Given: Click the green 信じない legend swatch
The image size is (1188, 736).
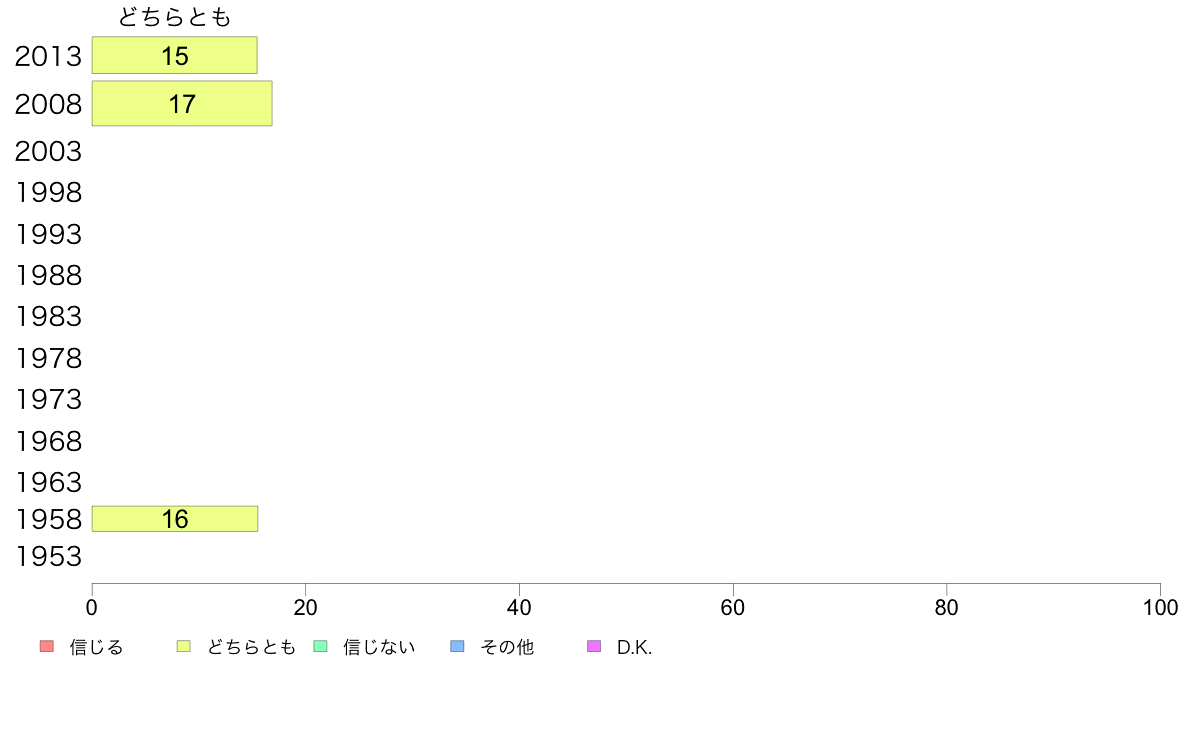Looking at the screenshot, I should 320,647.
